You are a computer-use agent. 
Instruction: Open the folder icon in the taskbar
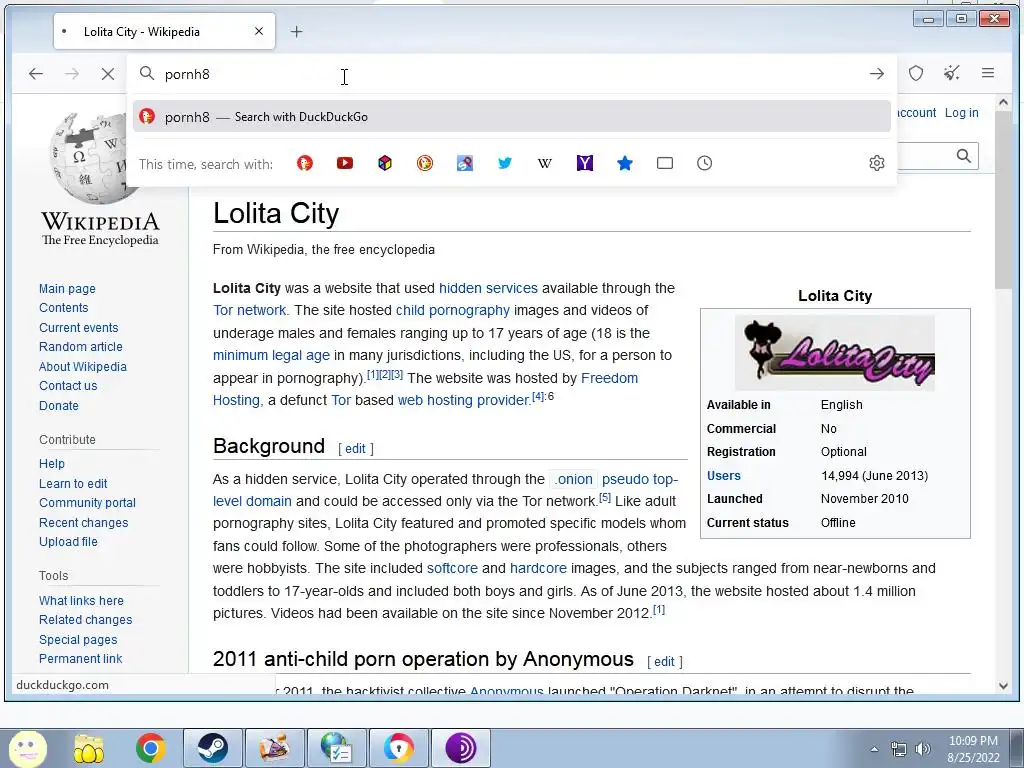pos(89,748)
